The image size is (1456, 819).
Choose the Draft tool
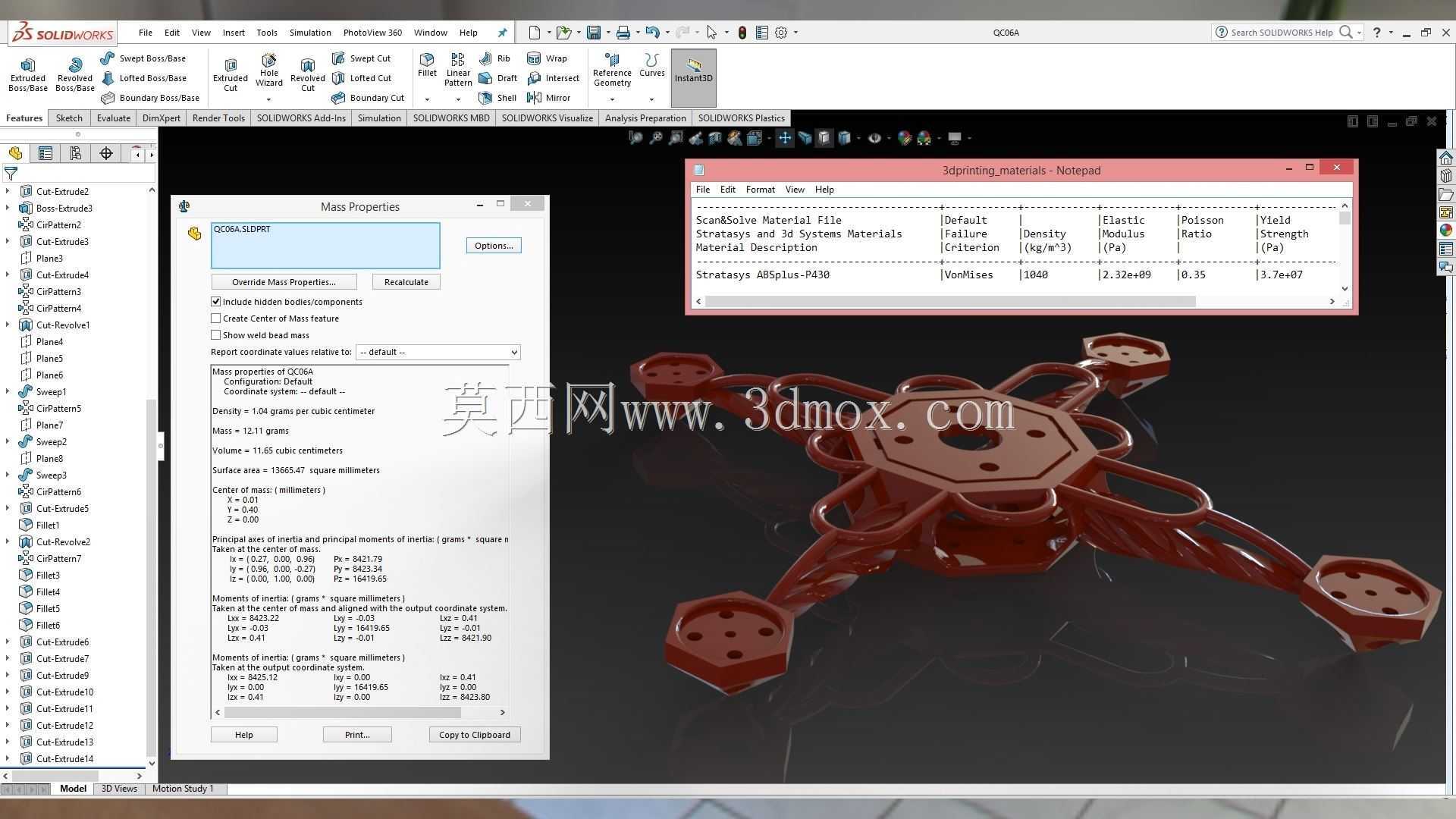(497, 78)
